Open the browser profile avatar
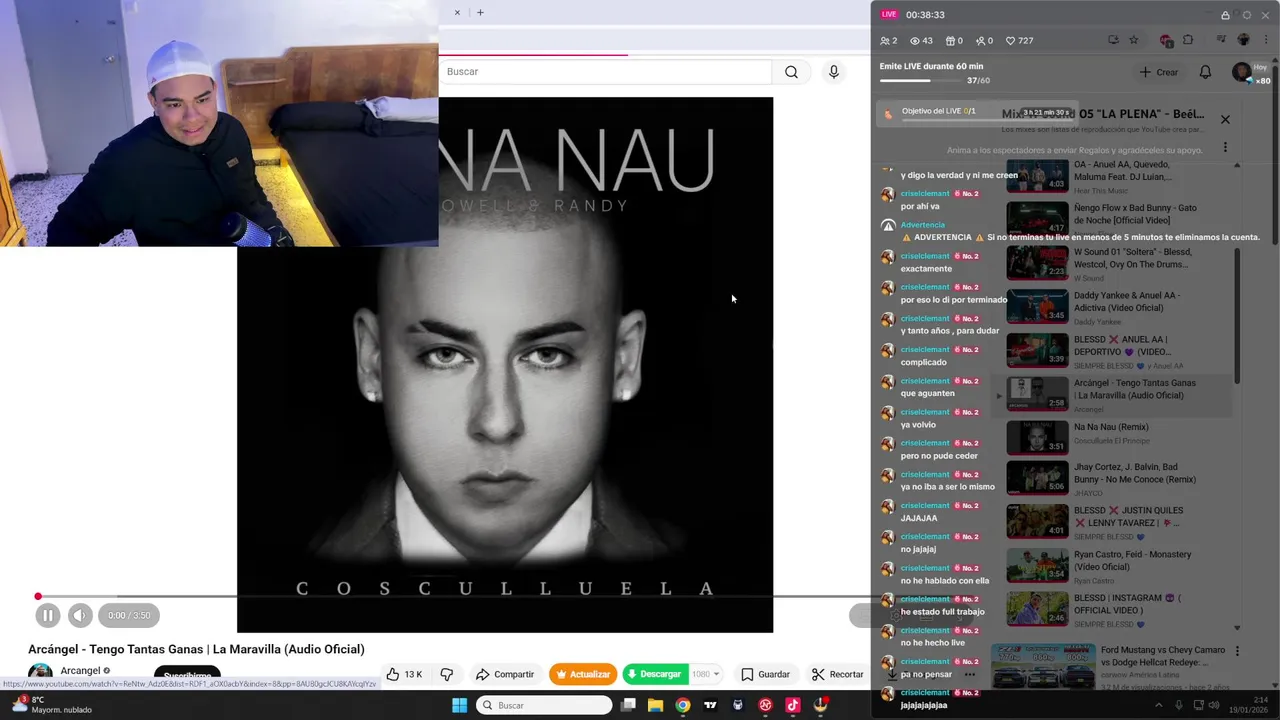1280x720 pixels. click(x=1244, y=40)
